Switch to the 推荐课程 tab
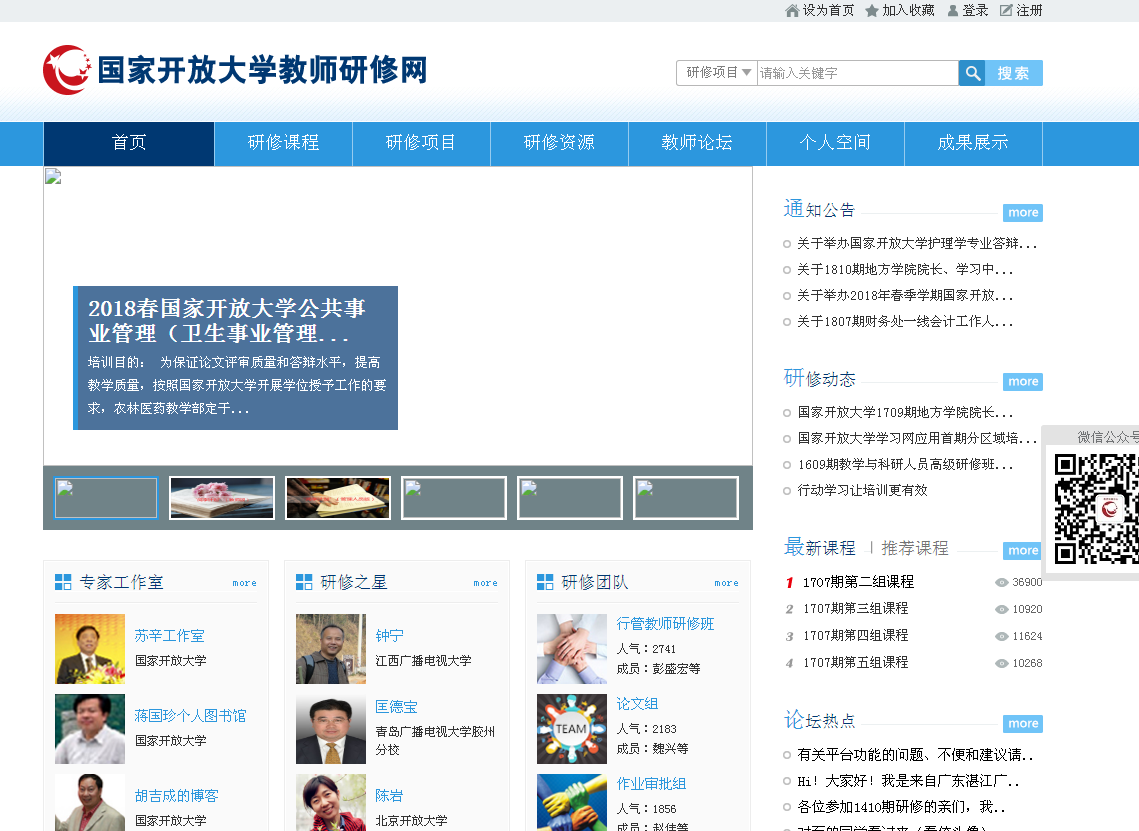1139x831 pixels. pos(914,548)
